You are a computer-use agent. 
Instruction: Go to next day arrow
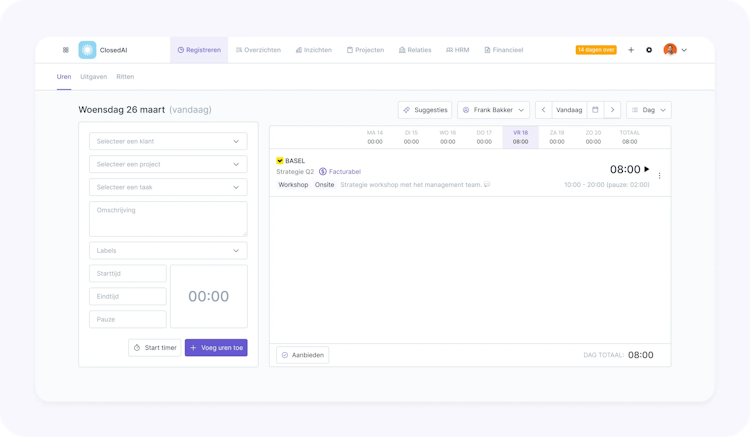(612, 110)
